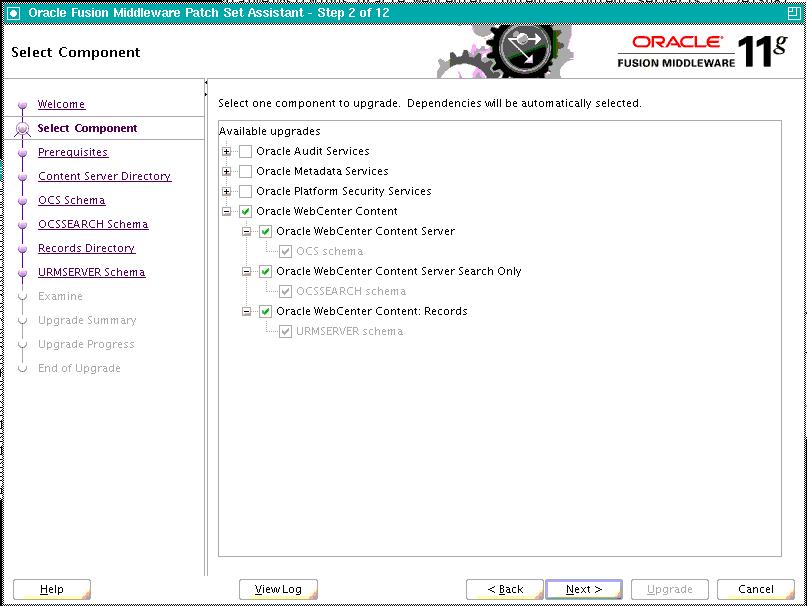Collapse Oracle WebCenter Content: Records node
The height and width of the screenshot is (606, 807).
coord(247,311)
